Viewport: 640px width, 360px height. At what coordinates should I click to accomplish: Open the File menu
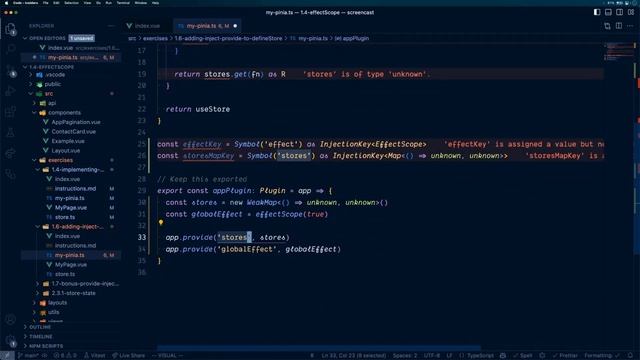point(45,3)
